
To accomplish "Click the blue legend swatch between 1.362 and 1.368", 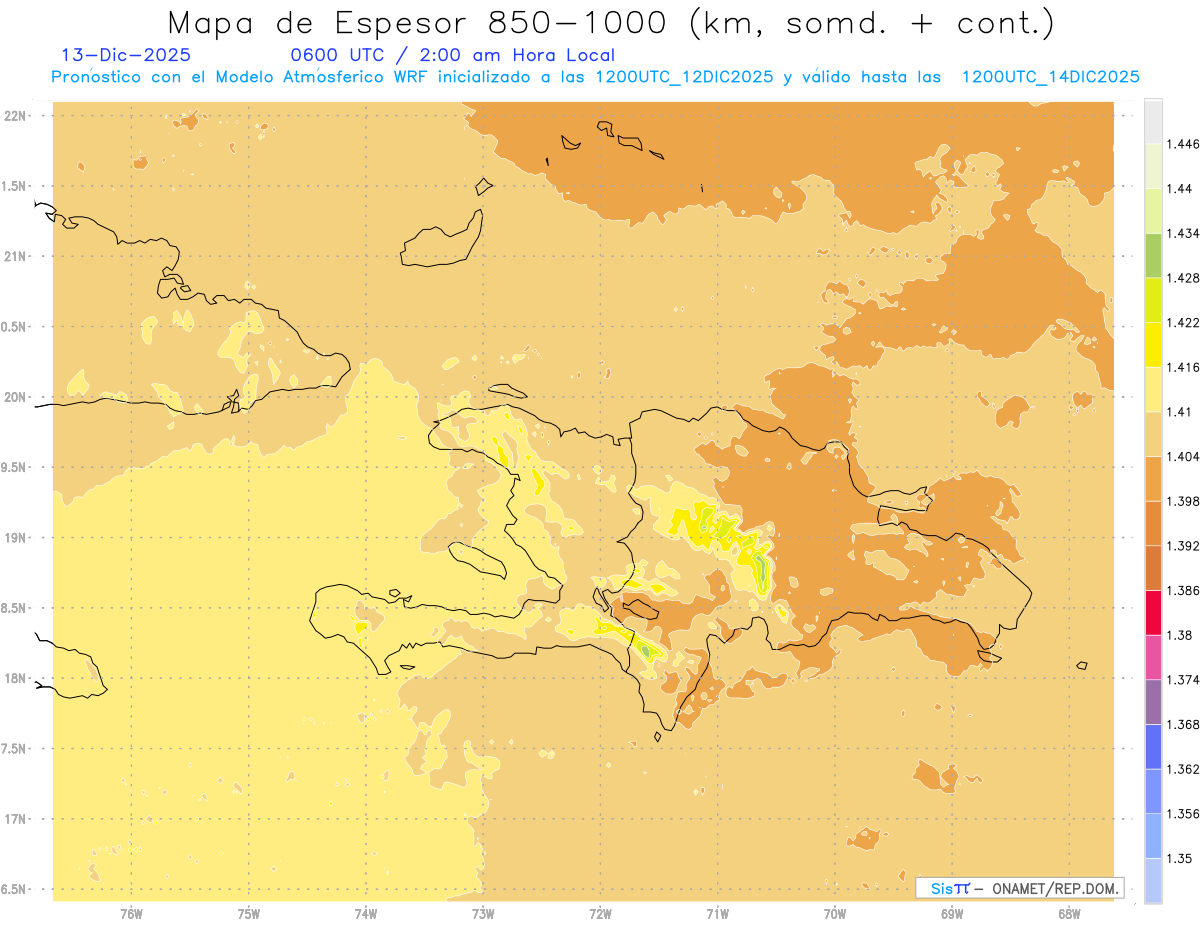I will pyautogui.click(x=1153, y=746).
